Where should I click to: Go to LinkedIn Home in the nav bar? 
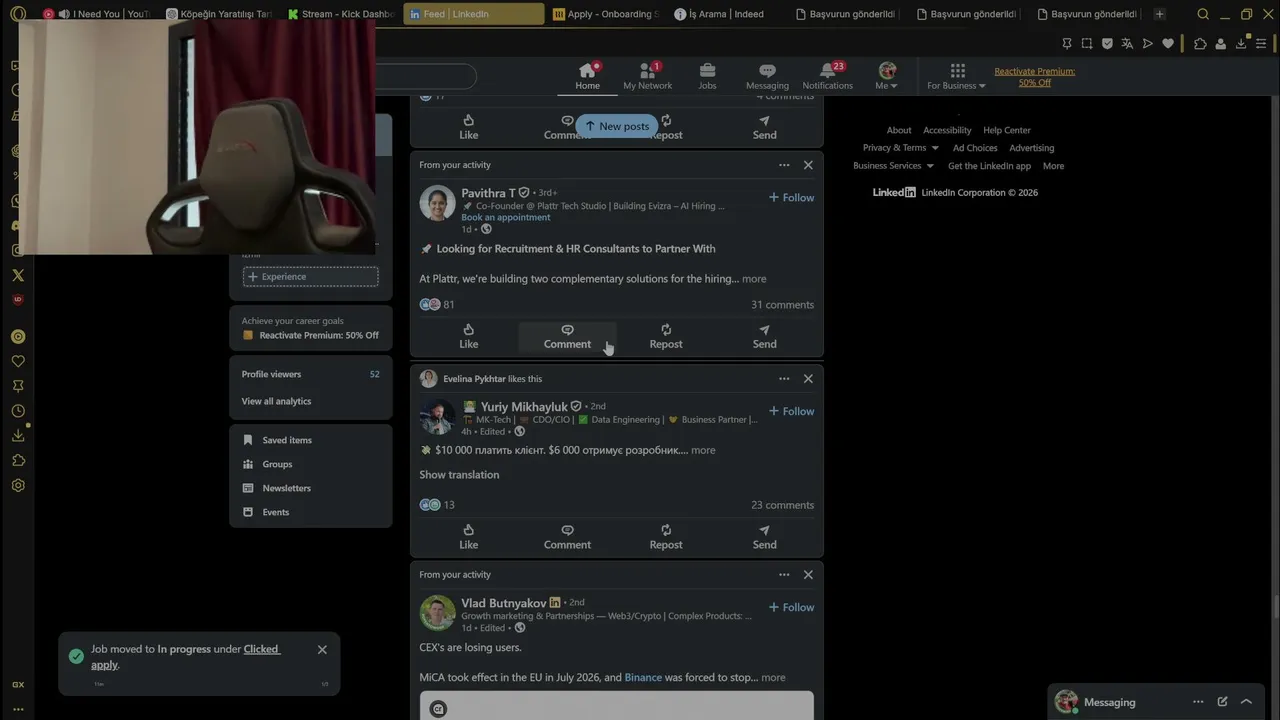587,76
